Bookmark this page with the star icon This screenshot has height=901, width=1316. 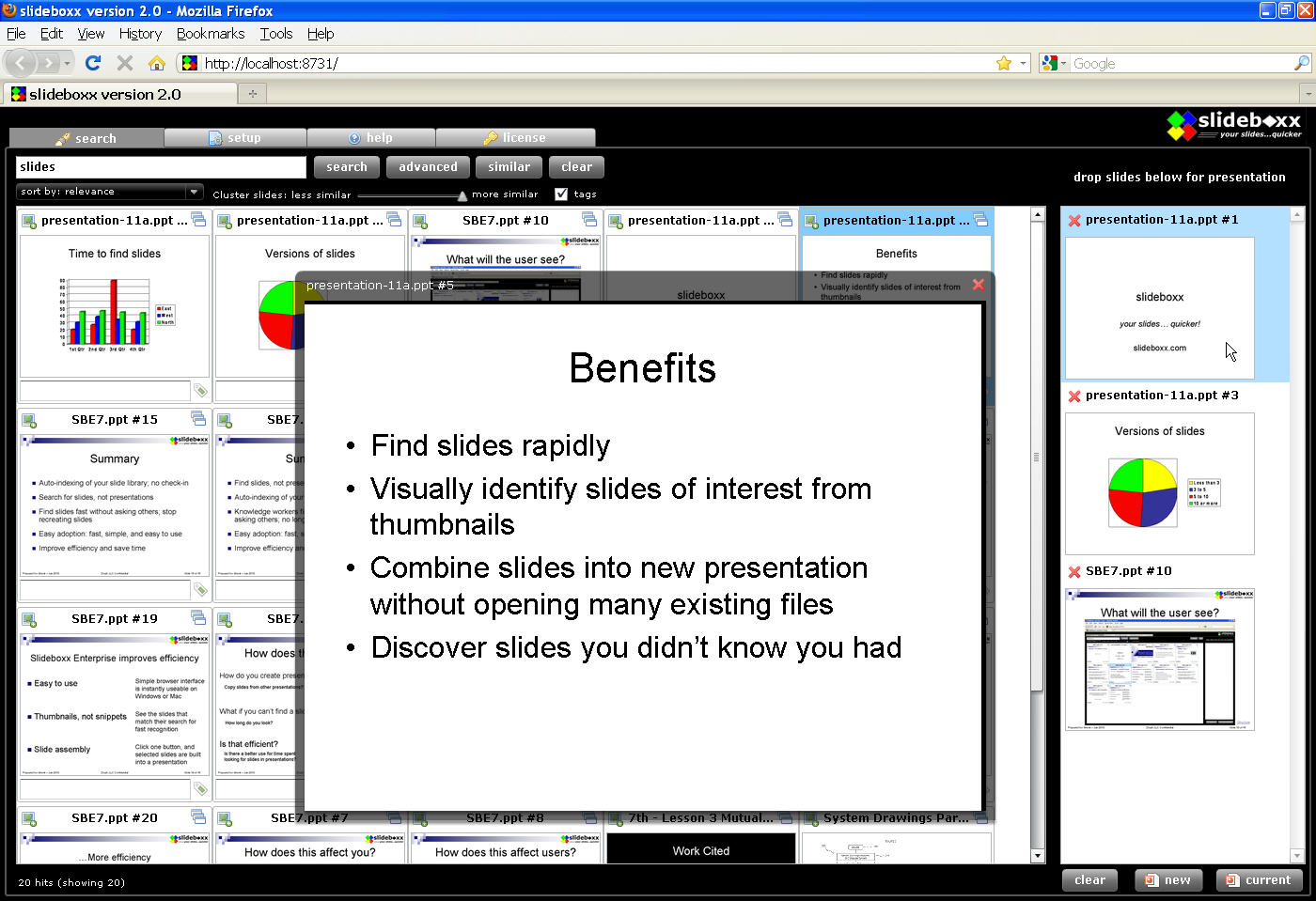(x=1004, y=63)
